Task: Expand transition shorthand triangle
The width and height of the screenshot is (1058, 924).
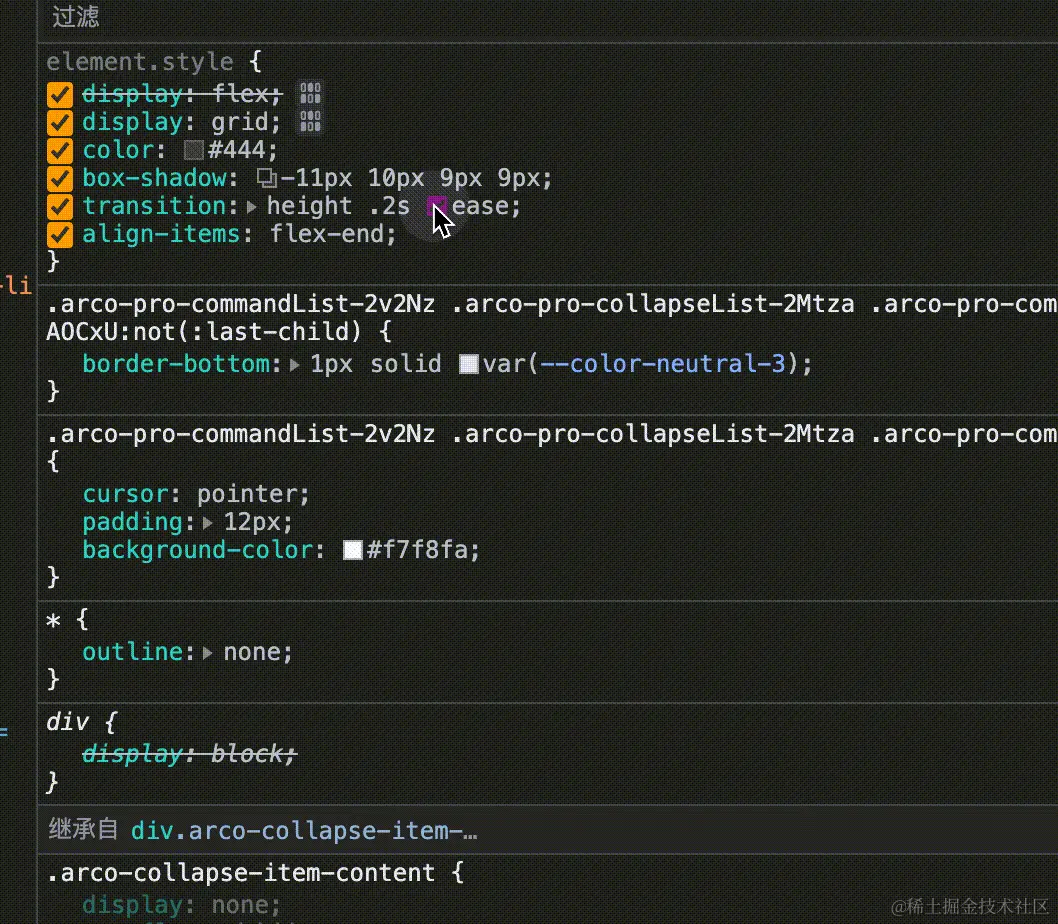Action: click(252, 207)
